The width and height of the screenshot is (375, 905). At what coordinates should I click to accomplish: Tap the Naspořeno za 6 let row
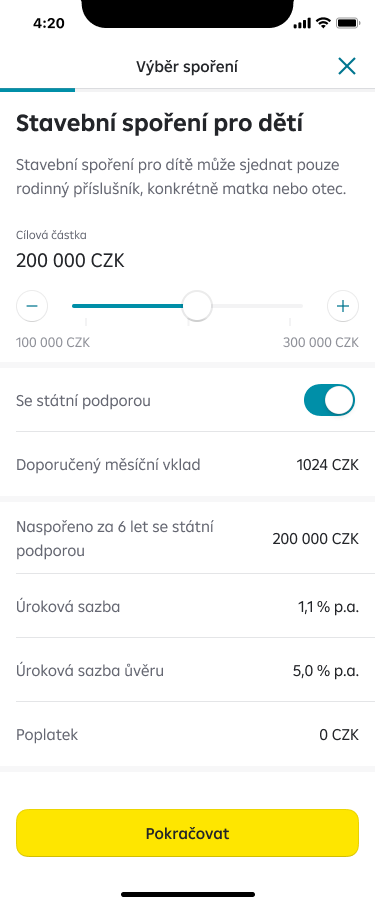click(x=188, y=539)
